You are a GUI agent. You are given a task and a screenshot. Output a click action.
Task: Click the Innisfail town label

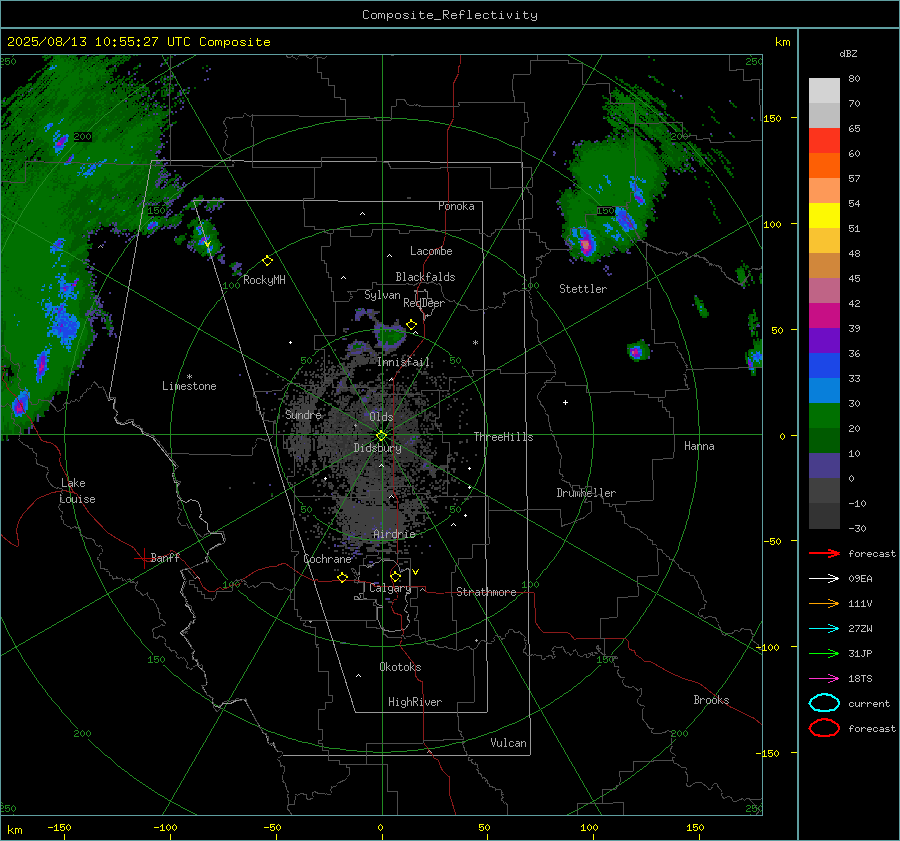[x=404, y=362]
